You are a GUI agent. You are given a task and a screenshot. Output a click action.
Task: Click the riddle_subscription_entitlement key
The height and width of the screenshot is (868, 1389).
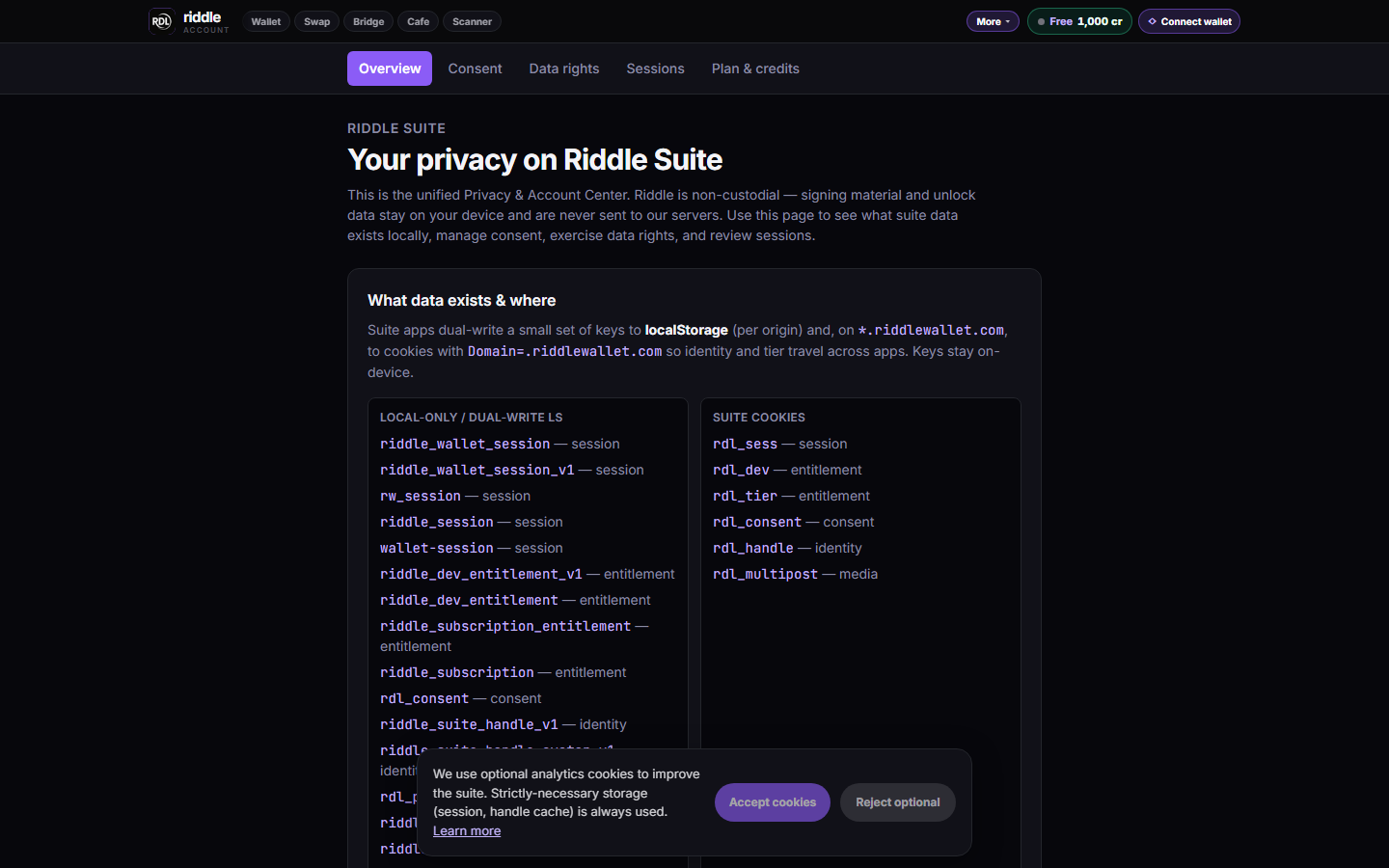click(x=505, y=626)
